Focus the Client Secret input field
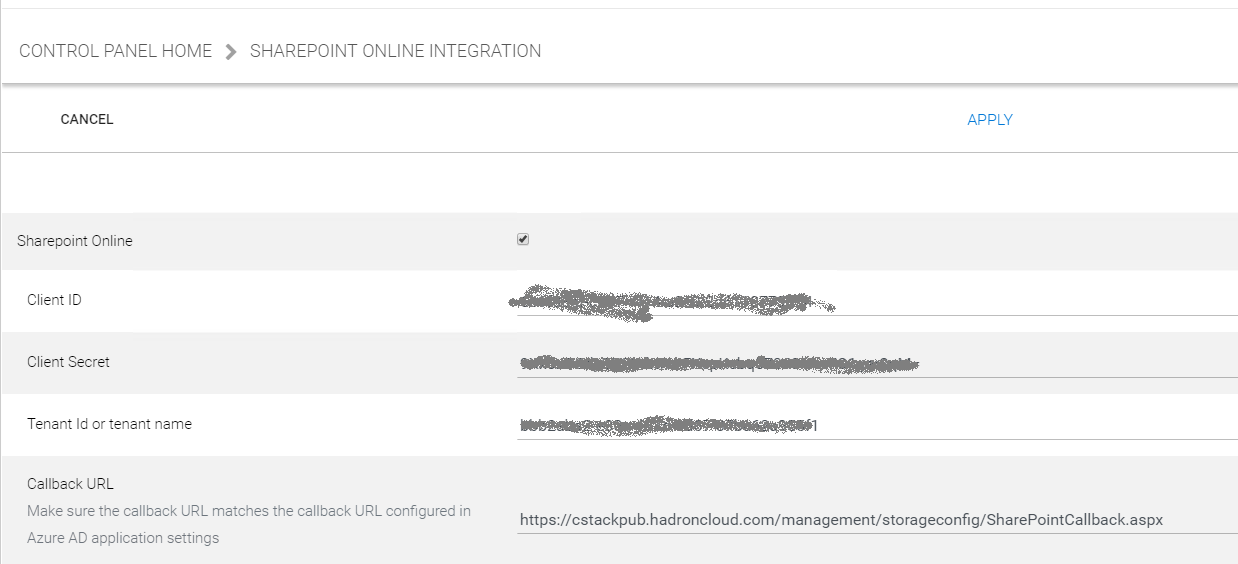 tap(877, 362)
